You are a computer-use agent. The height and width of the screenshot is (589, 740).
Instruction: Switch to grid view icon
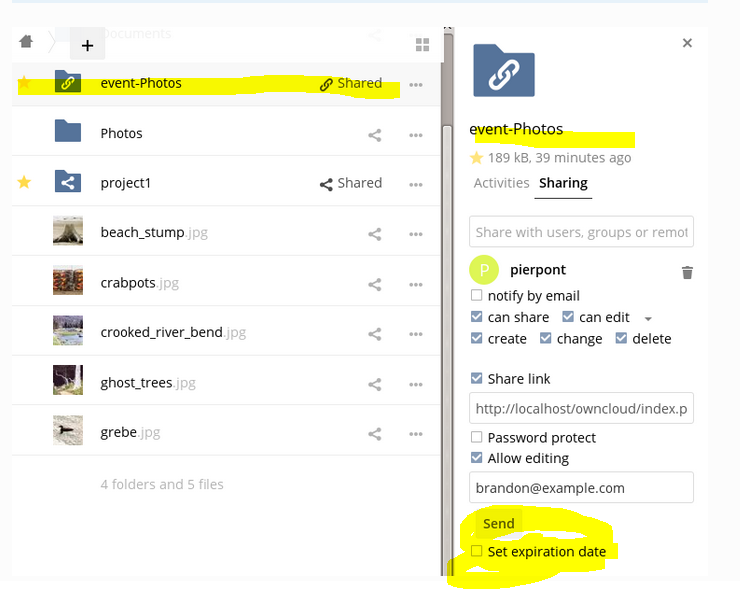click(422, 44)
